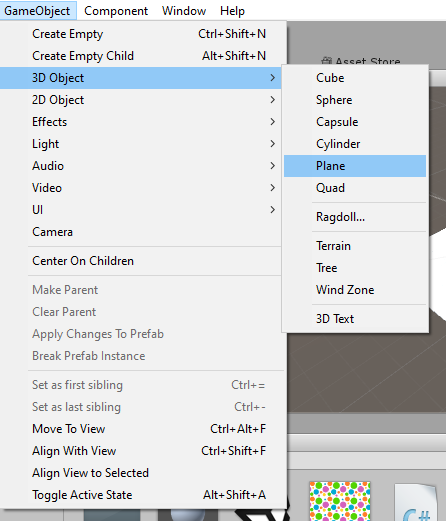Select Create Empty Child
This screenshot has height=521, width=446.
click(142, 56)
